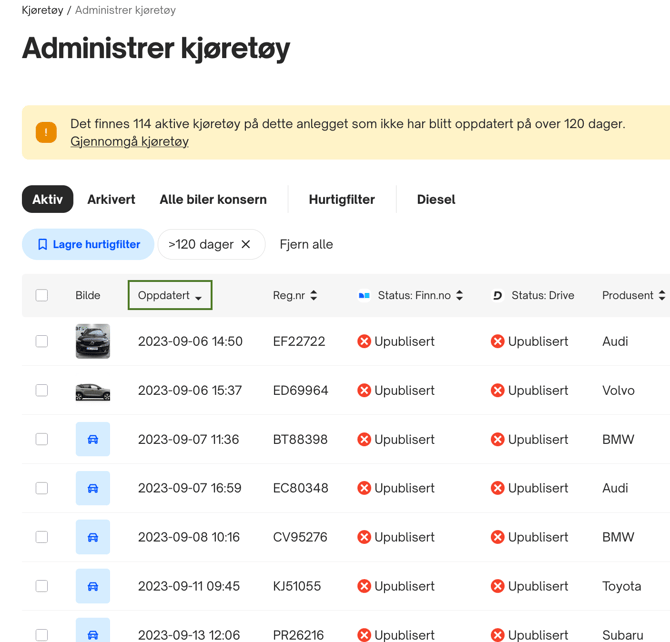The width and height of the screenshot is (670, 642).
Task: Sort the table by Reg.nr
Action: pyautogui.click(x=295, y=296)
